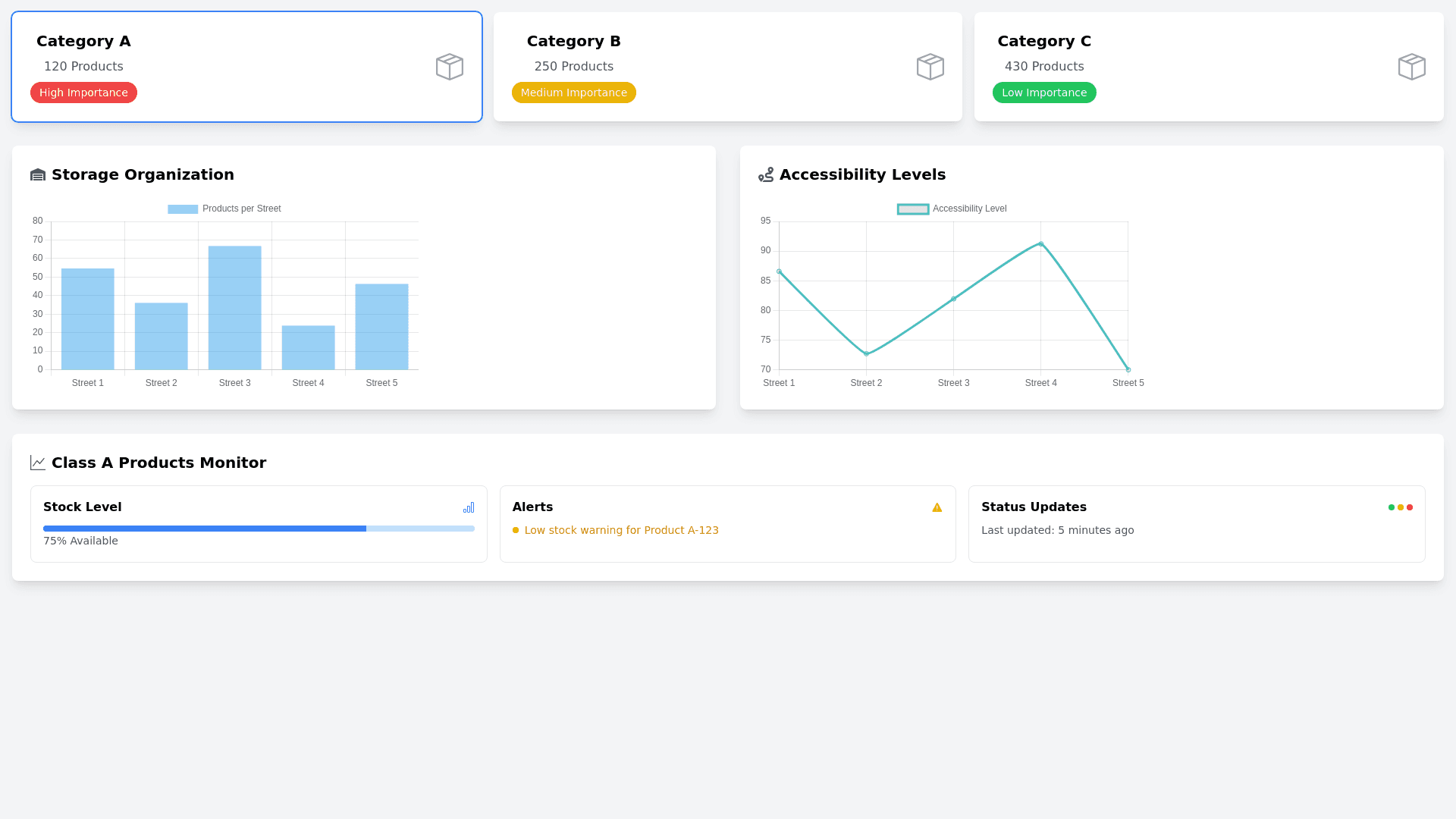This screenshot has height=819, width=1456.
Task: Click the warehouse icon beside Storage Organization
Action: [38, 175]
